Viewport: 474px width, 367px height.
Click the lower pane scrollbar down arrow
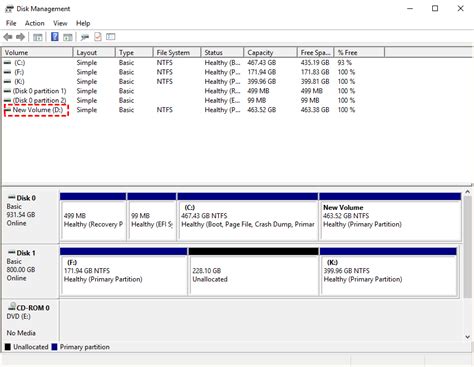click(x=467, y=337)
